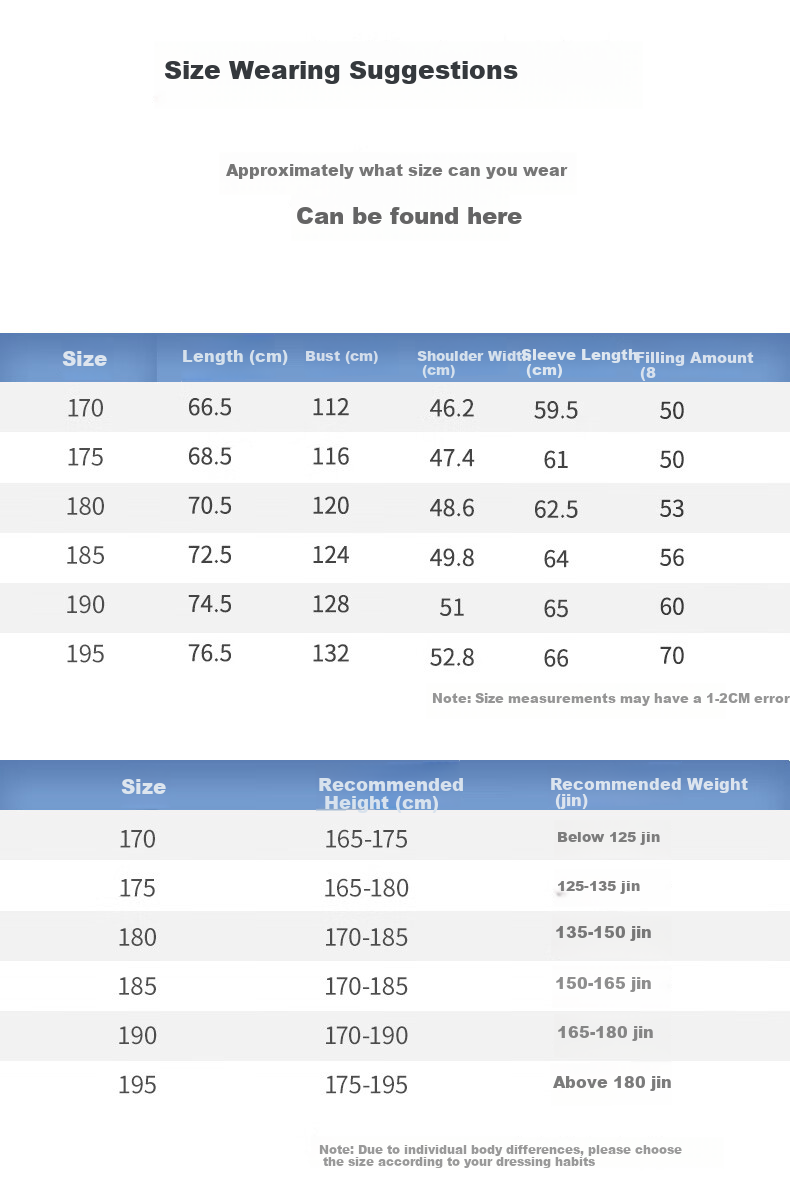The height and width of the screenshot is (1203, 790).
Task: Choose sleeve length 59.5
Action: [556, 411]
